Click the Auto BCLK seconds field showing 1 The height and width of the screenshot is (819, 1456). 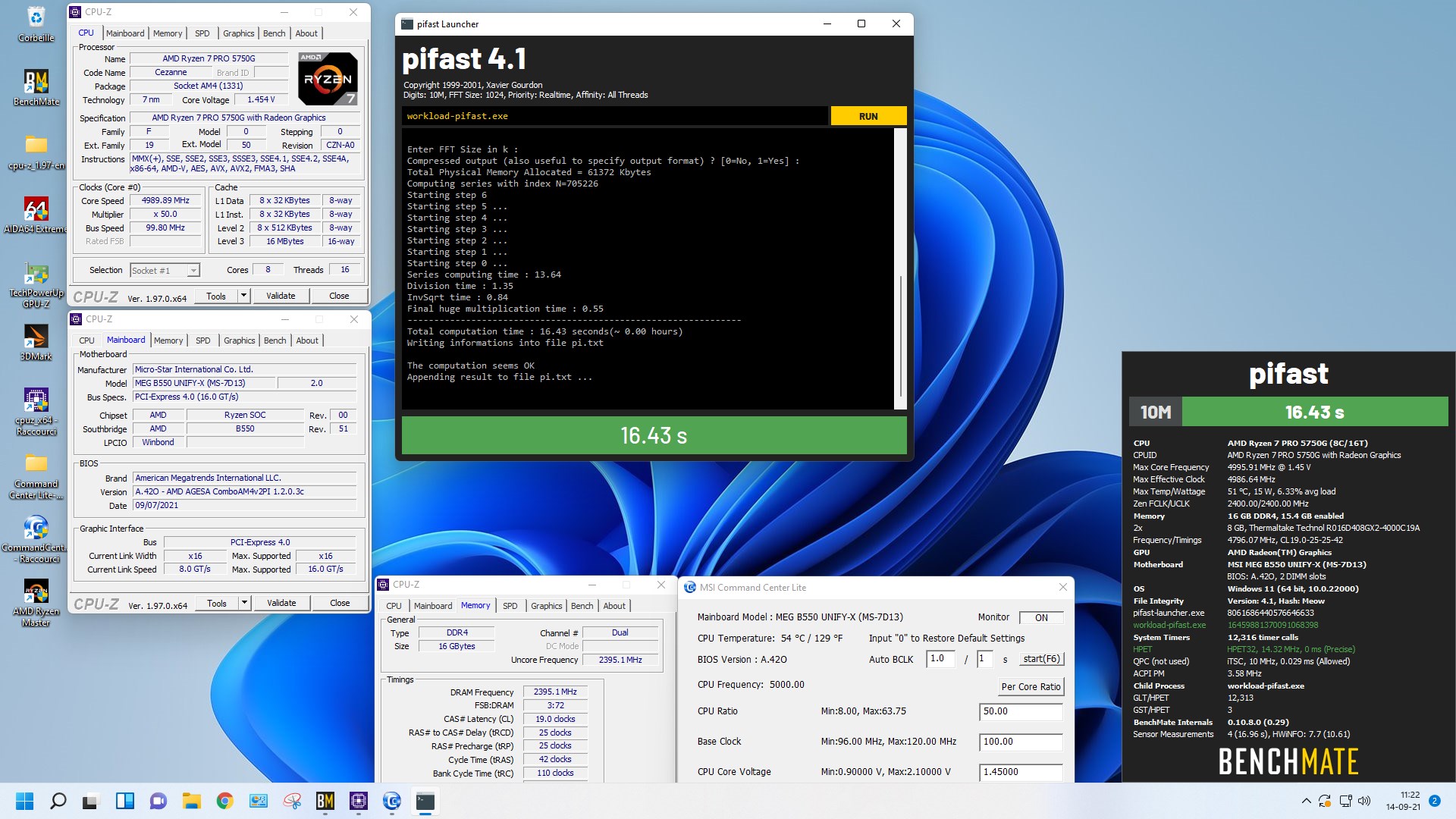(984, 658)
